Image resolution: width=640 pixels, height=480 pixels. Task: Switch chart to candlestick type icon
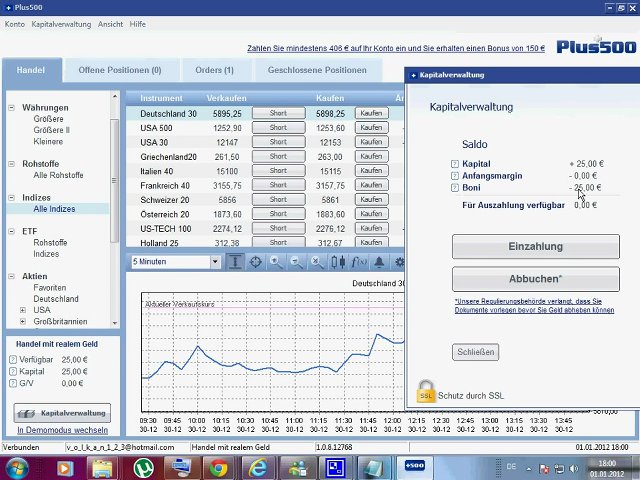338,262
